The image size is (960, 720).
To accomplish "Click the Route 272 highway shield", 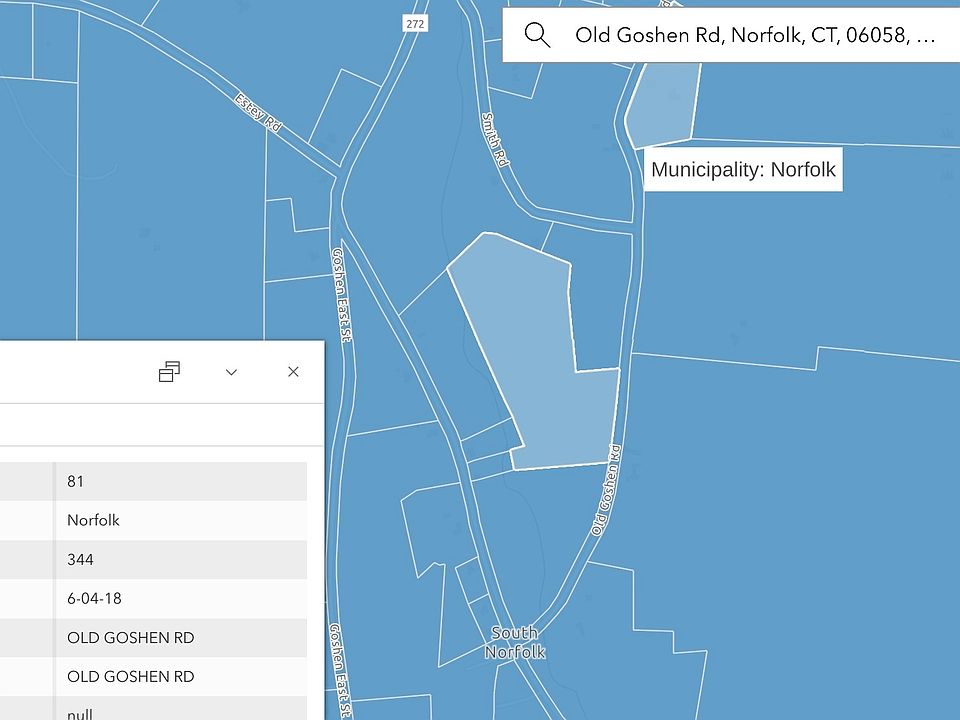I will coord(415,23).
